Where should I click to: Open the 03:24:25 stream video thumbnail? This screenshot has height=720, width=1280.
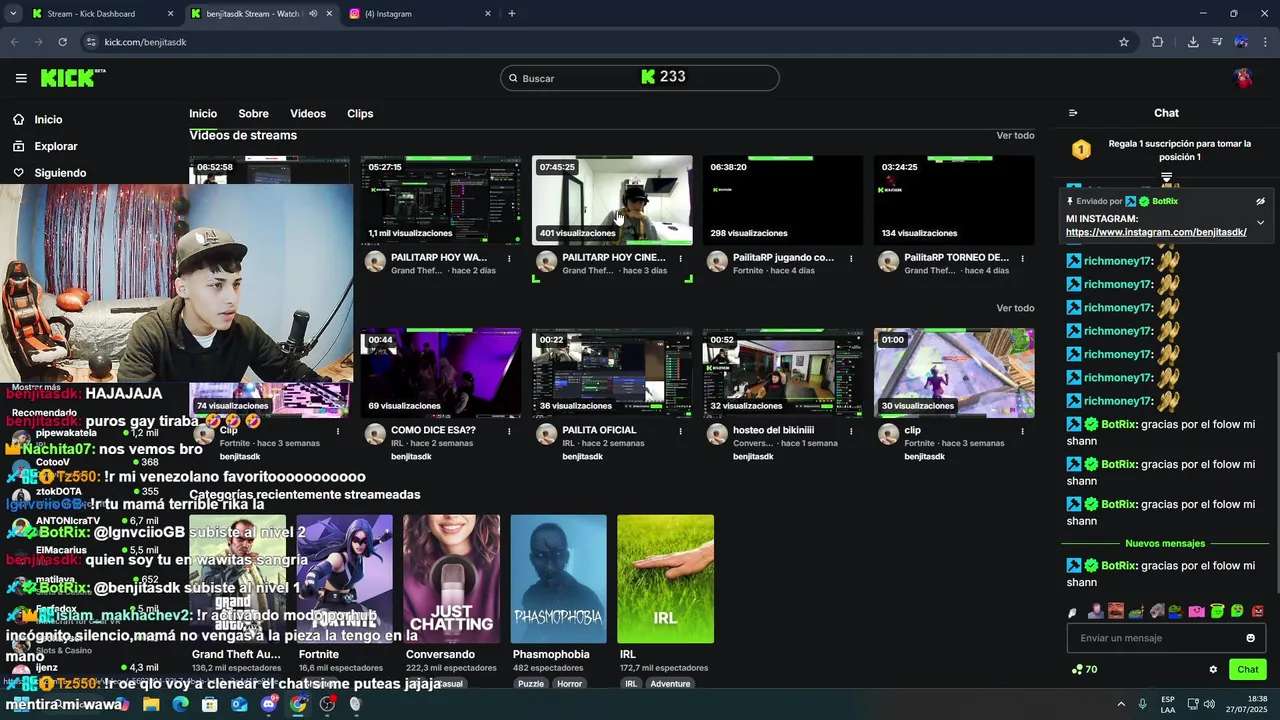954,200
